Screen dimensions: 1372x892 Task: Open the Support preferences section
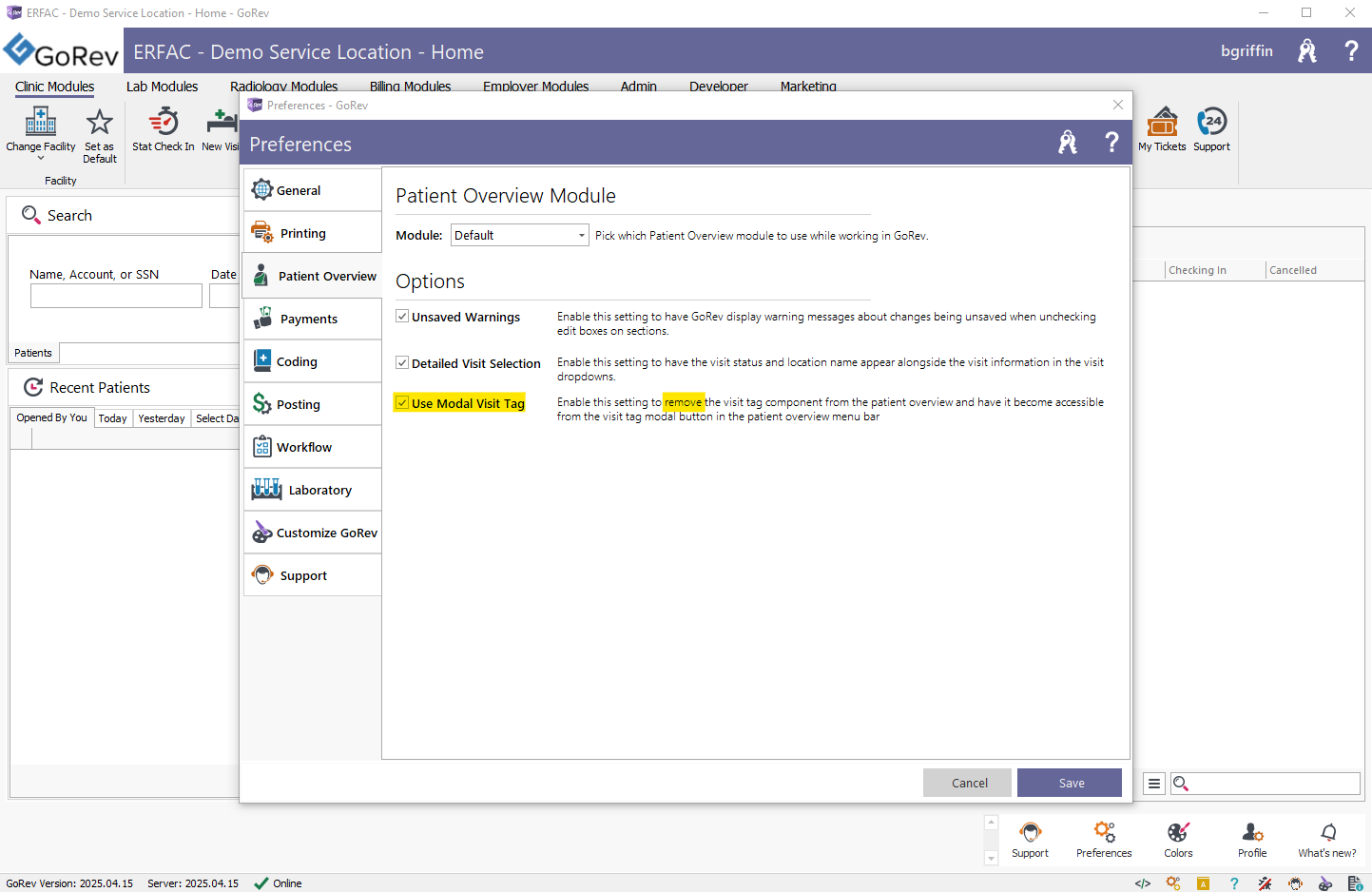(312, 575)
